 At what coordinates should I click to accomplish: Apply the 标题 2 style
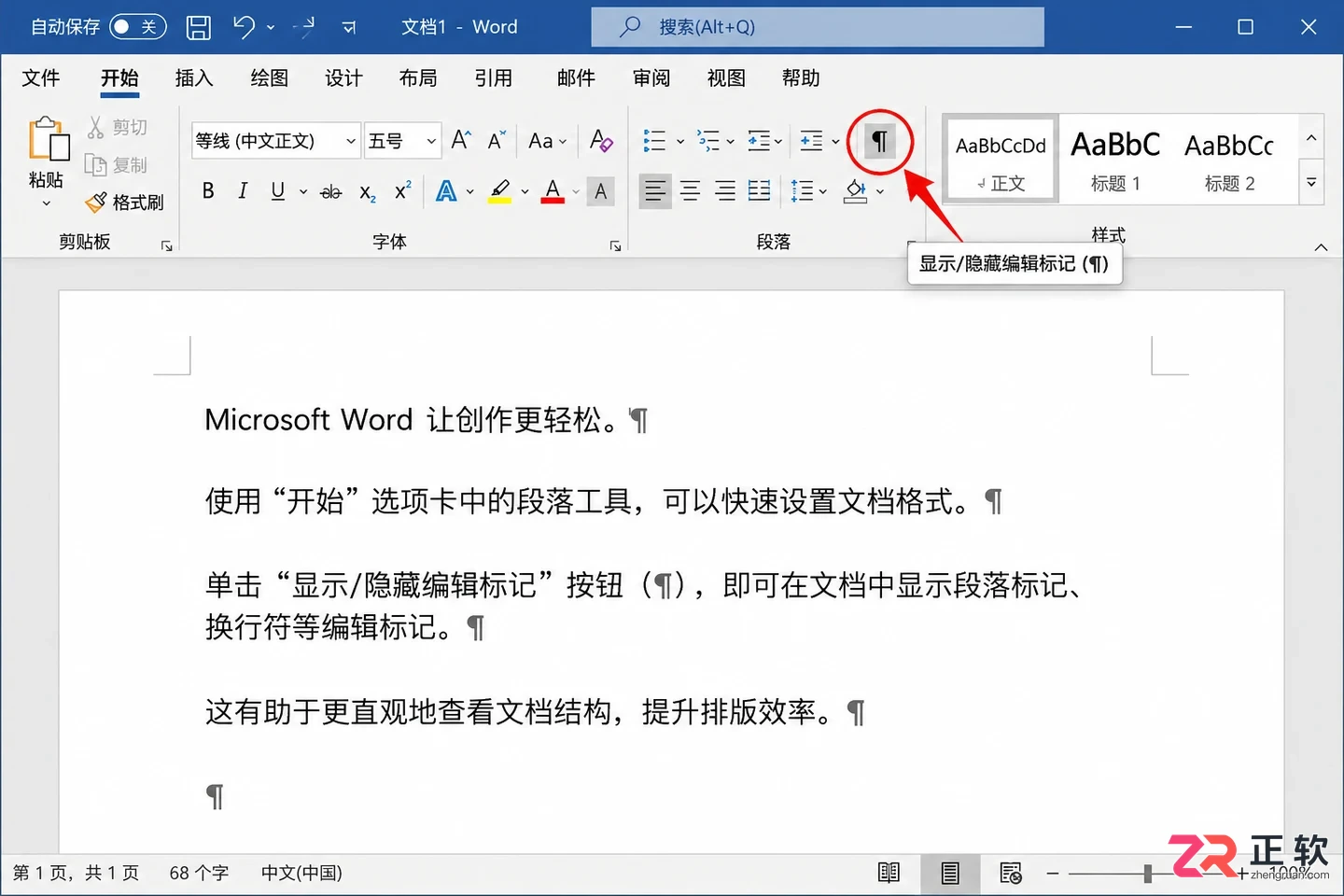tap(1229, 160)
